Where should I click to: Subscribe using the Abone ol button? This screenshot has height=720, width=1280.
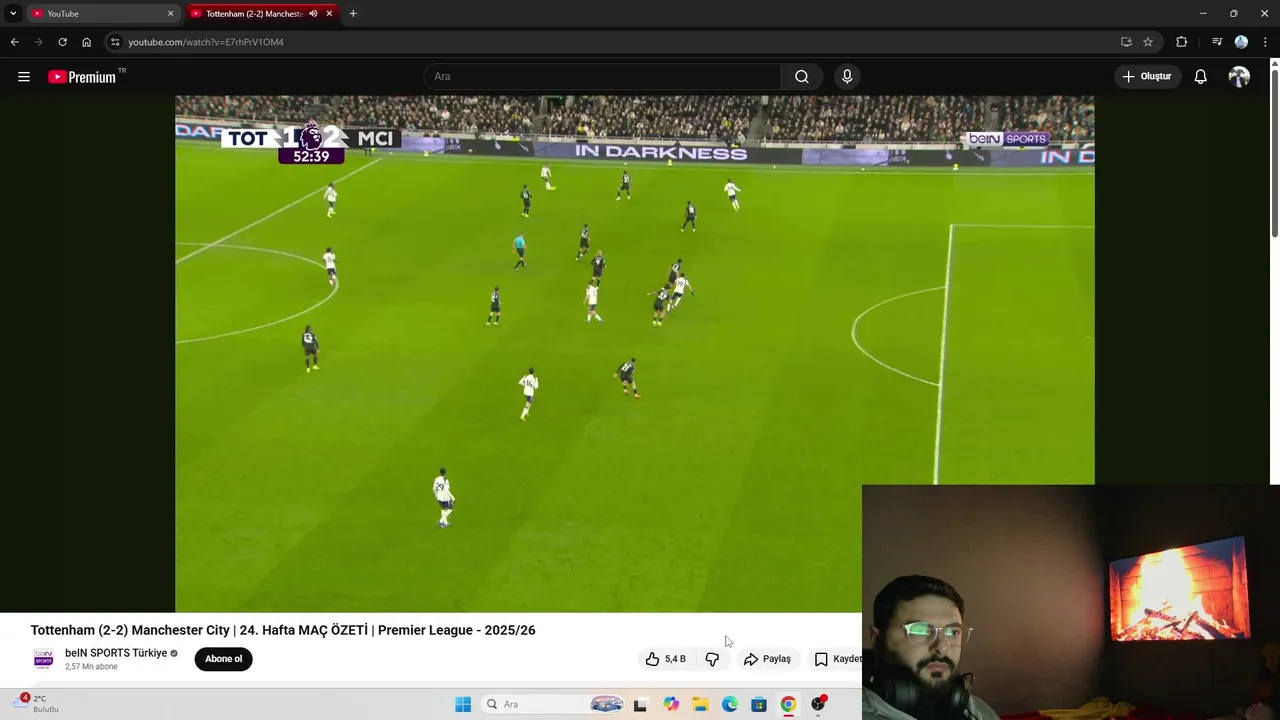(223, 659)
